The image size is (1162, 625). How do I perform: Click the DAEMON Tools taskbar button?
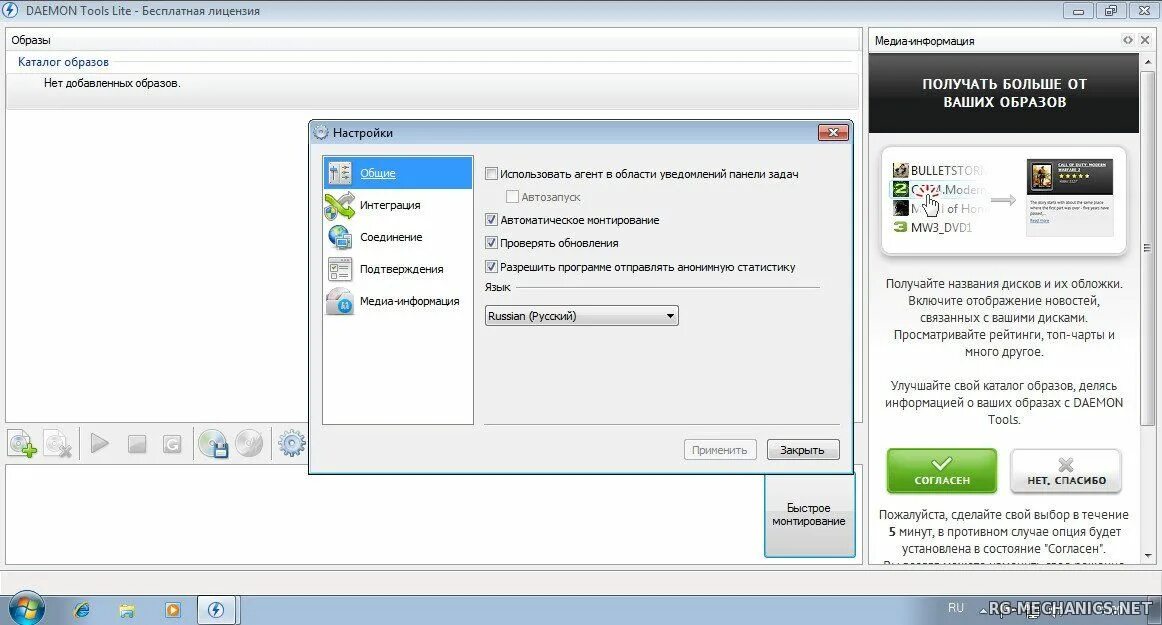point(216,610)
